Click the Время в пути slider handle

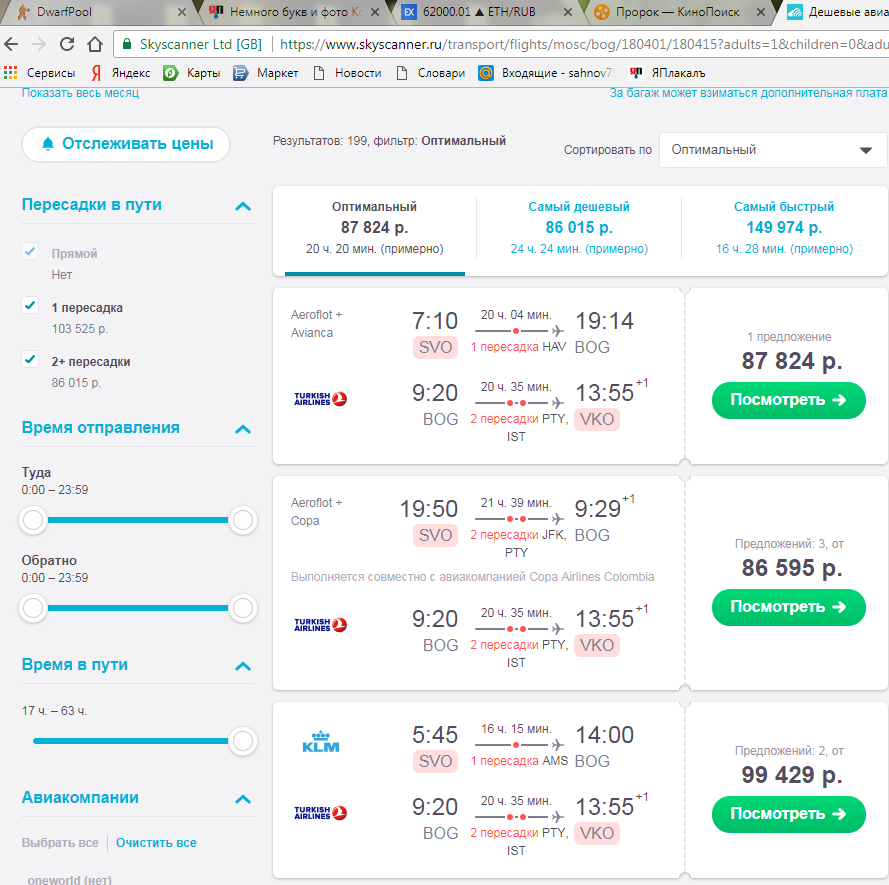[x=243, y=741]
